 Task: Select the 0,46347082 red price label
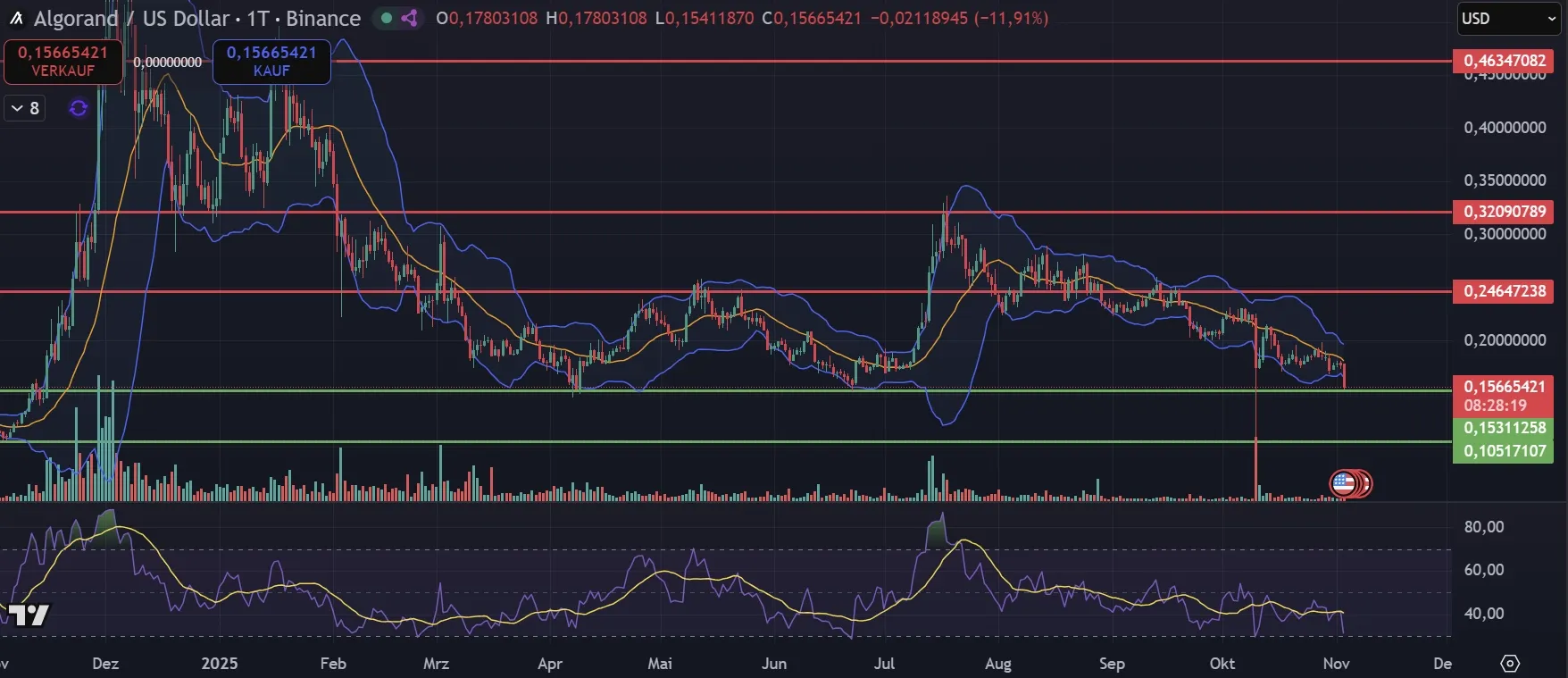1504,61
